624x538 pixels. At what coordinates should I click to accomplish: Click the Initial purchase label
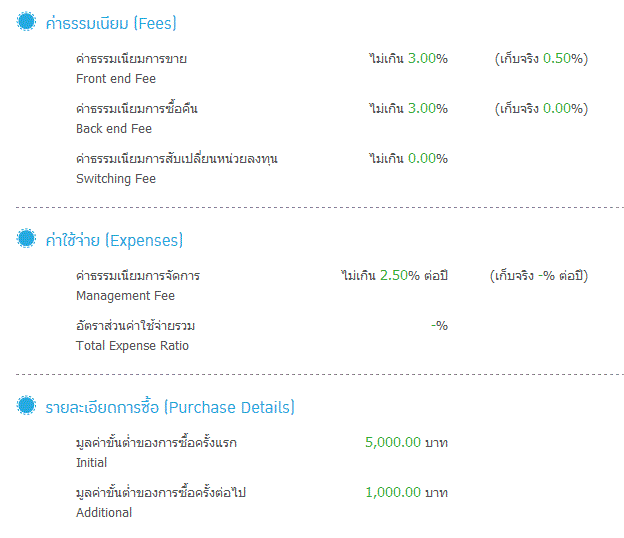[92, 463]
